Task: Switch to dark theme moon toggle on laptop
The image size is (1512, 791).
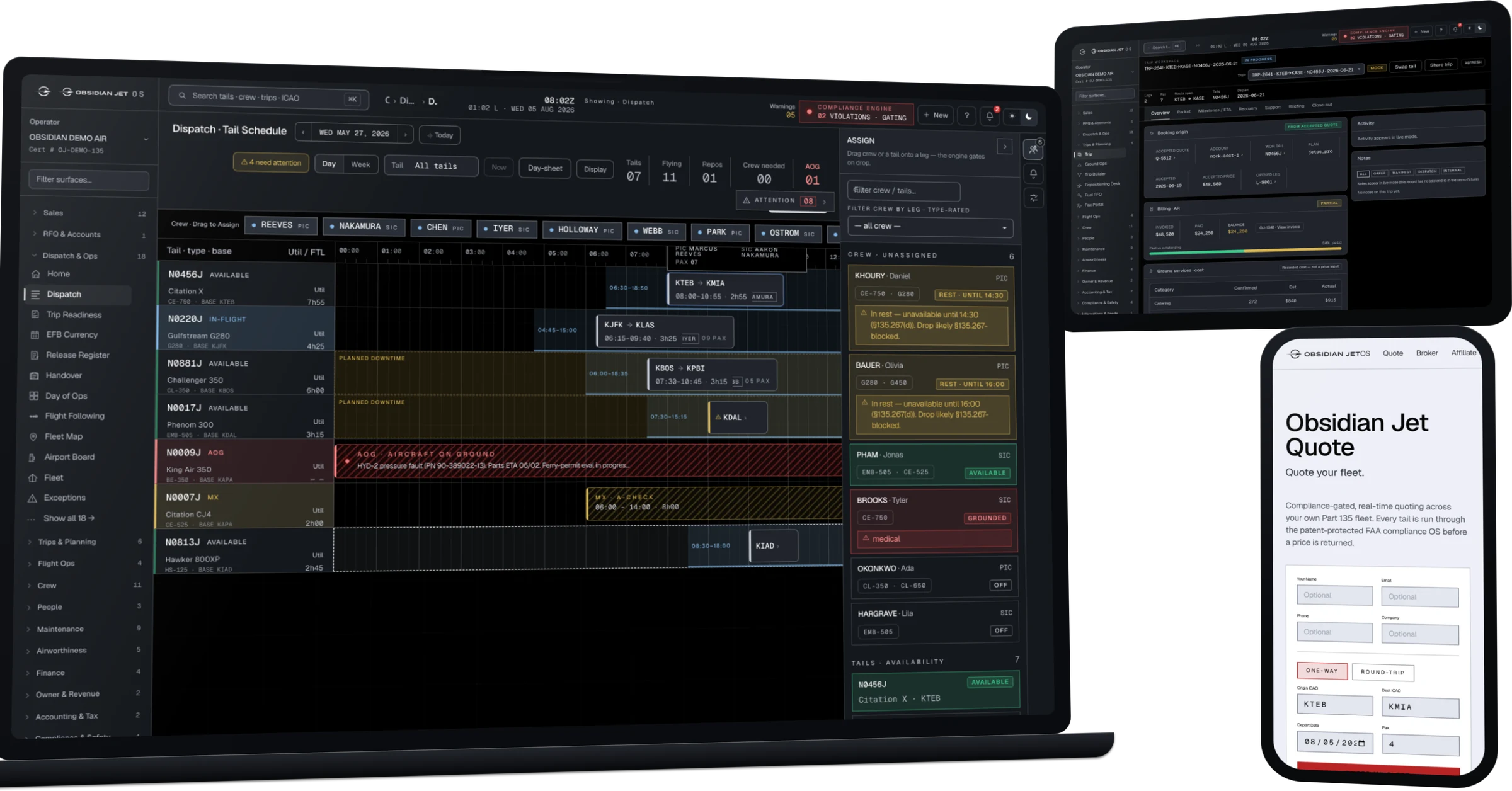Action: [1029, 117]
